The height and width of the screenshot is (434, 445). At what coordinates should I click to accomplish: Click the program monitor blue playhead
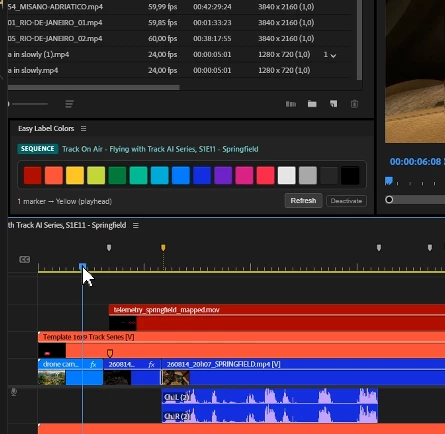click(389, 181)
